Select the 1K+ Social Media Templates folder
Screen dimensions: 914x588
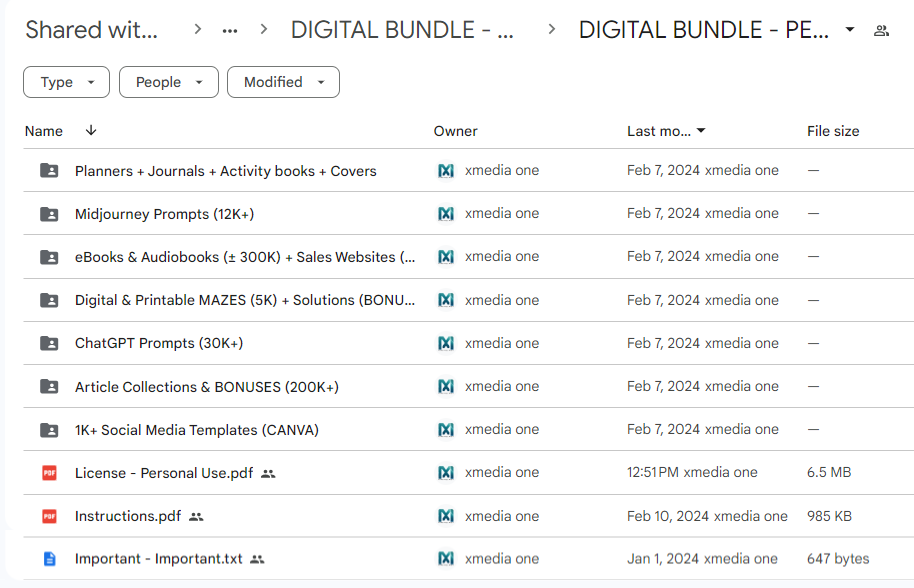196,430
